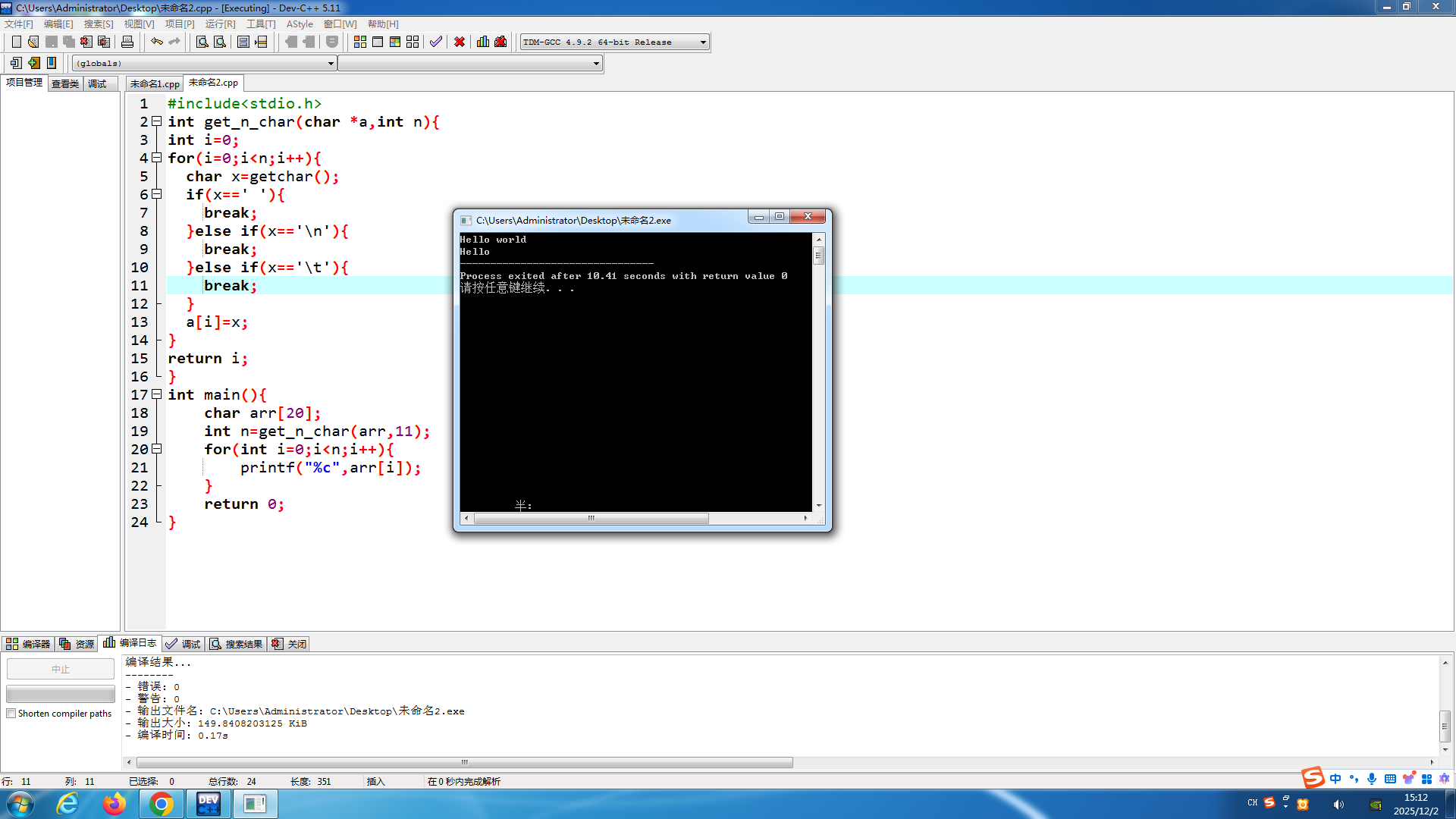The image size is (1456, 819).
Task: Collapse the main function fold at line 17
Action: pyautogui.click(x=156, y=394)
